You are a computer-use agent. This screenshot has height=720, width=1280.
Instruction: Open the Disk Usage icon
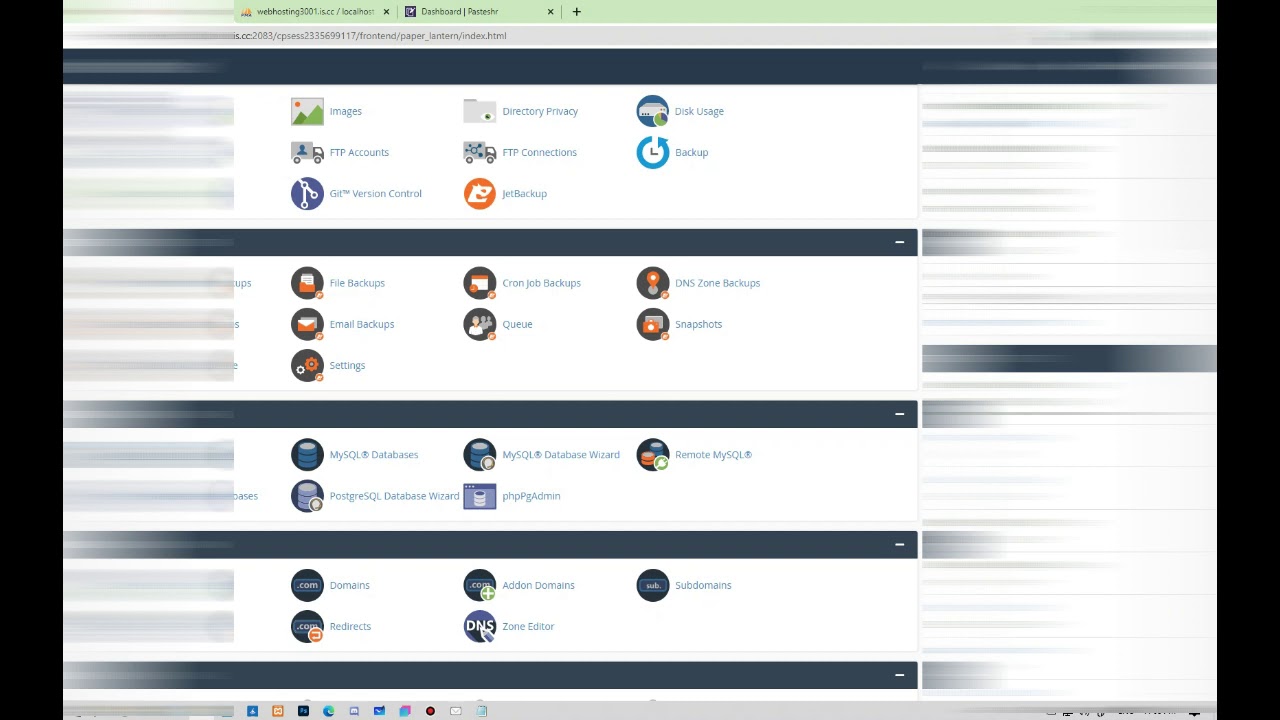(653, 111)
